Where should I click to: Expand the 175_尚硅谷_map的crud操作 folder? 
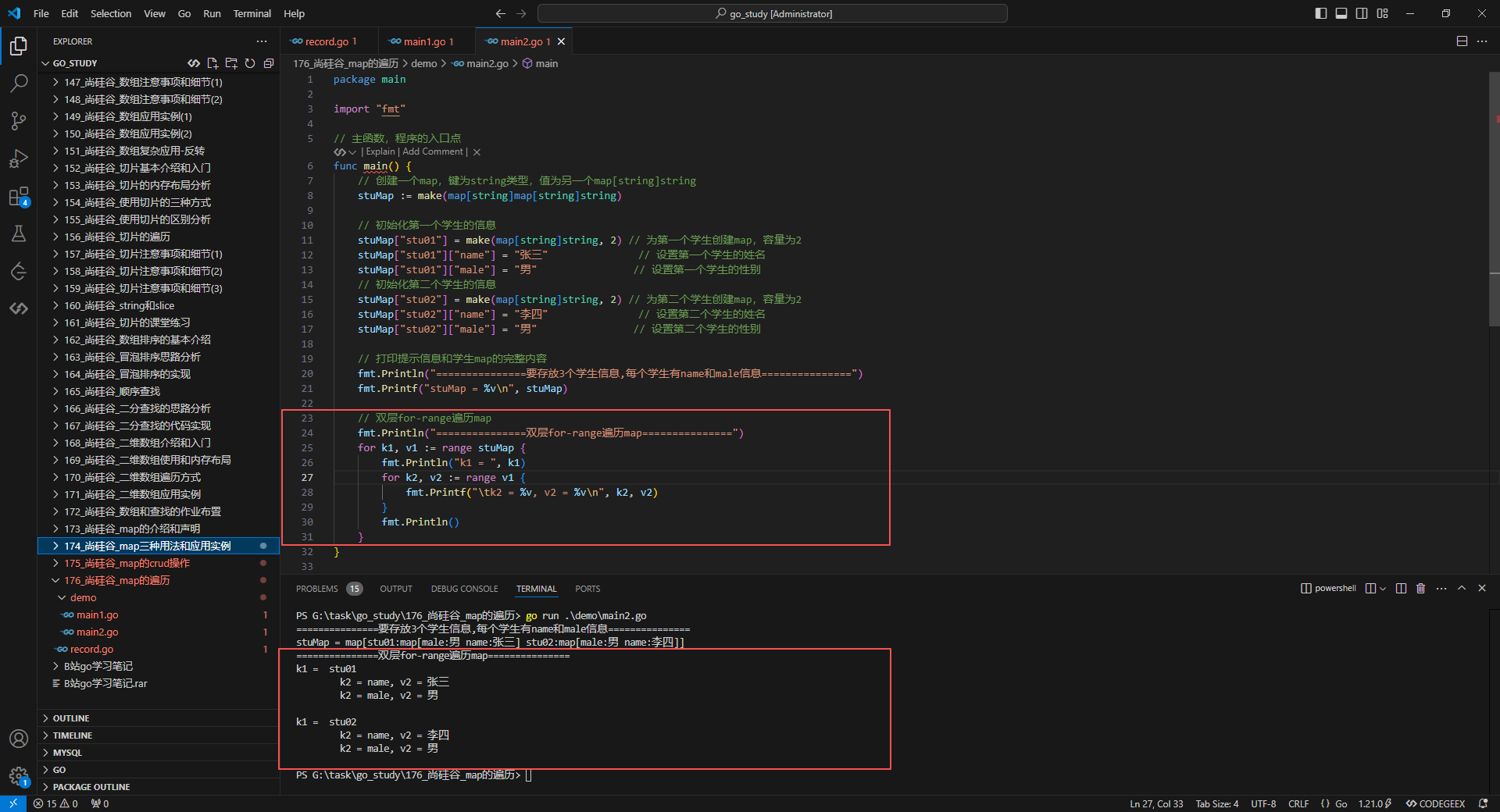tap(159, 563)
